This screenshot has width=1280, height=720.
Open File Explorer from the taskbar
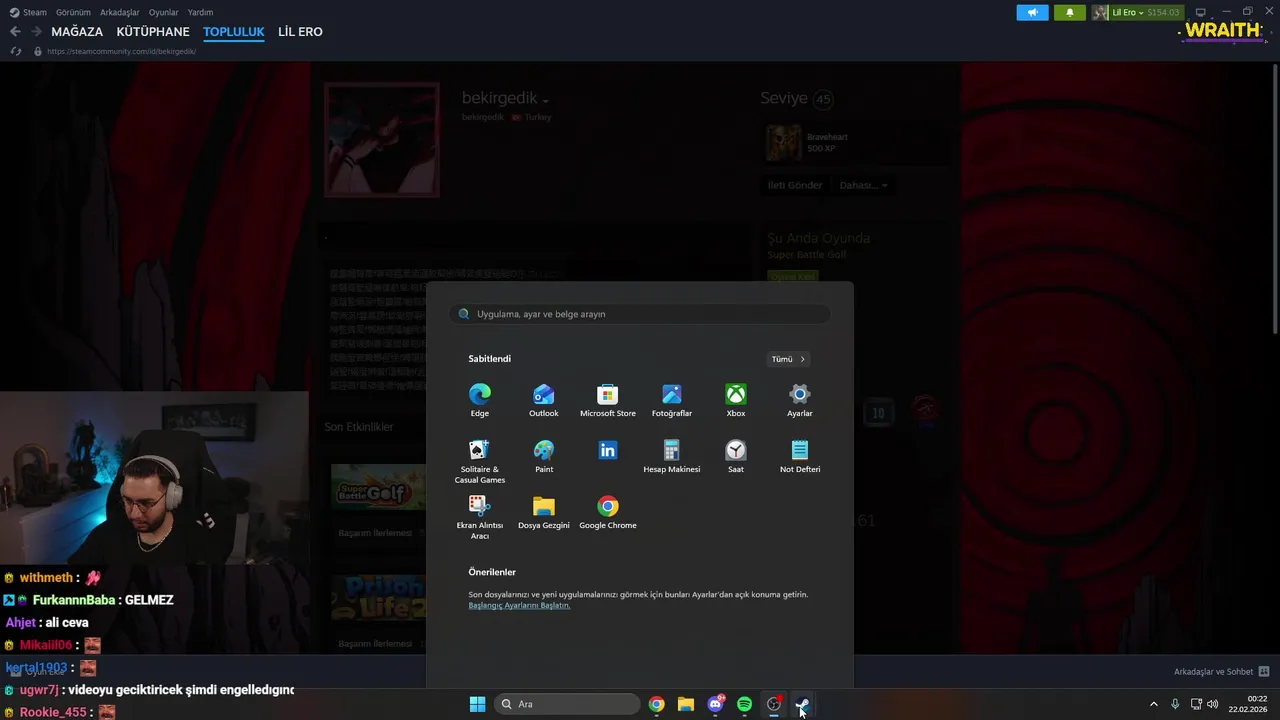(x=686, y=704)
